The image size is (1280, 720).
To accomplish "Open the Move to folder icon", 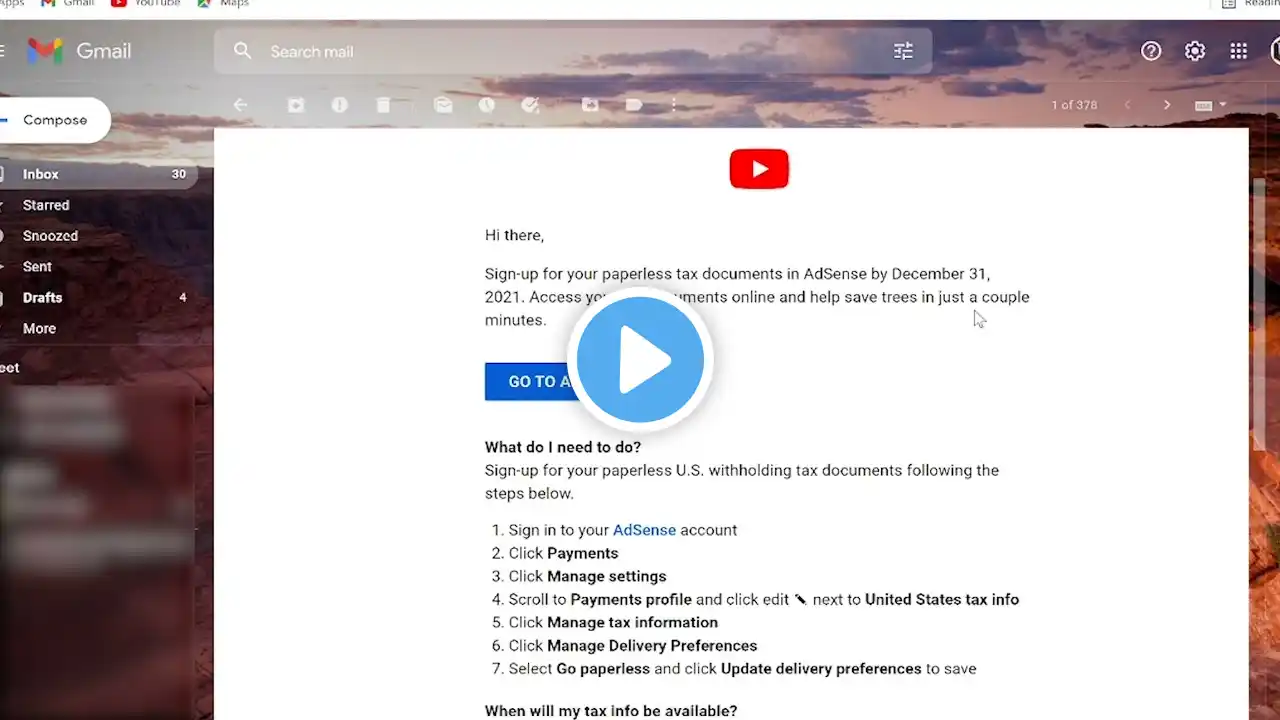I will (590, 105).
